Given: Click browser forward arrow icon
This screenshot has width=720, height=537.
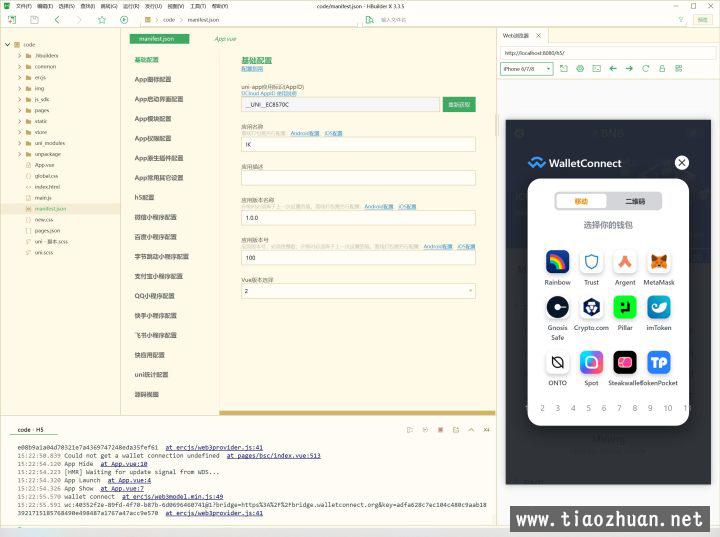Looking at the screenshot, I should (x=629, y=68).
